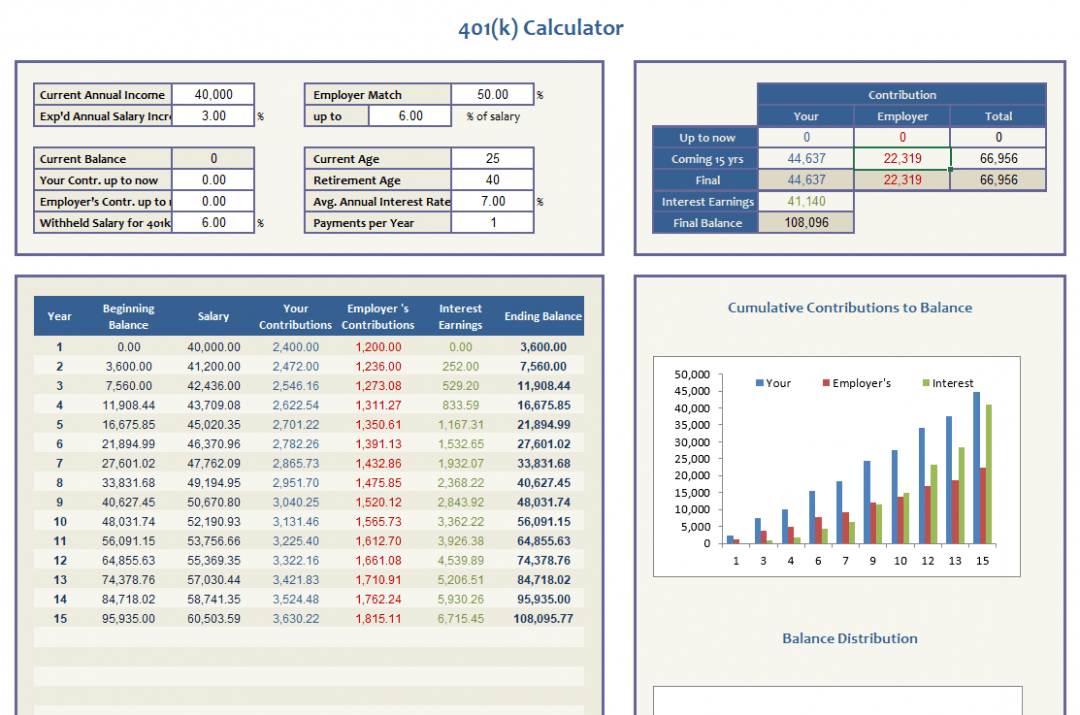Edit the Avg. Annual Interest Rate cell
1080x715 pixels.
point(492,201)
